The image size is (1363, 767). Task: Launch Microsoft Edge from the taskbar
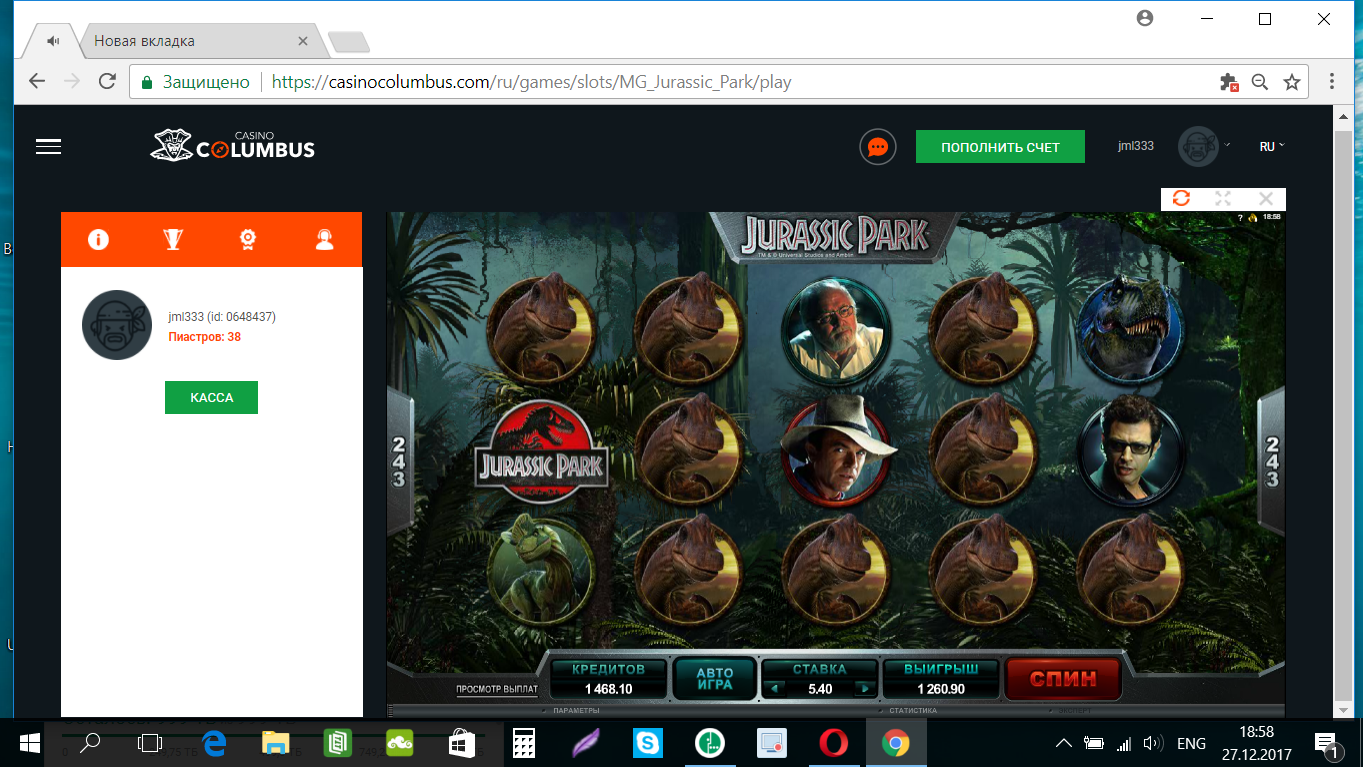[x=214, y=742]
